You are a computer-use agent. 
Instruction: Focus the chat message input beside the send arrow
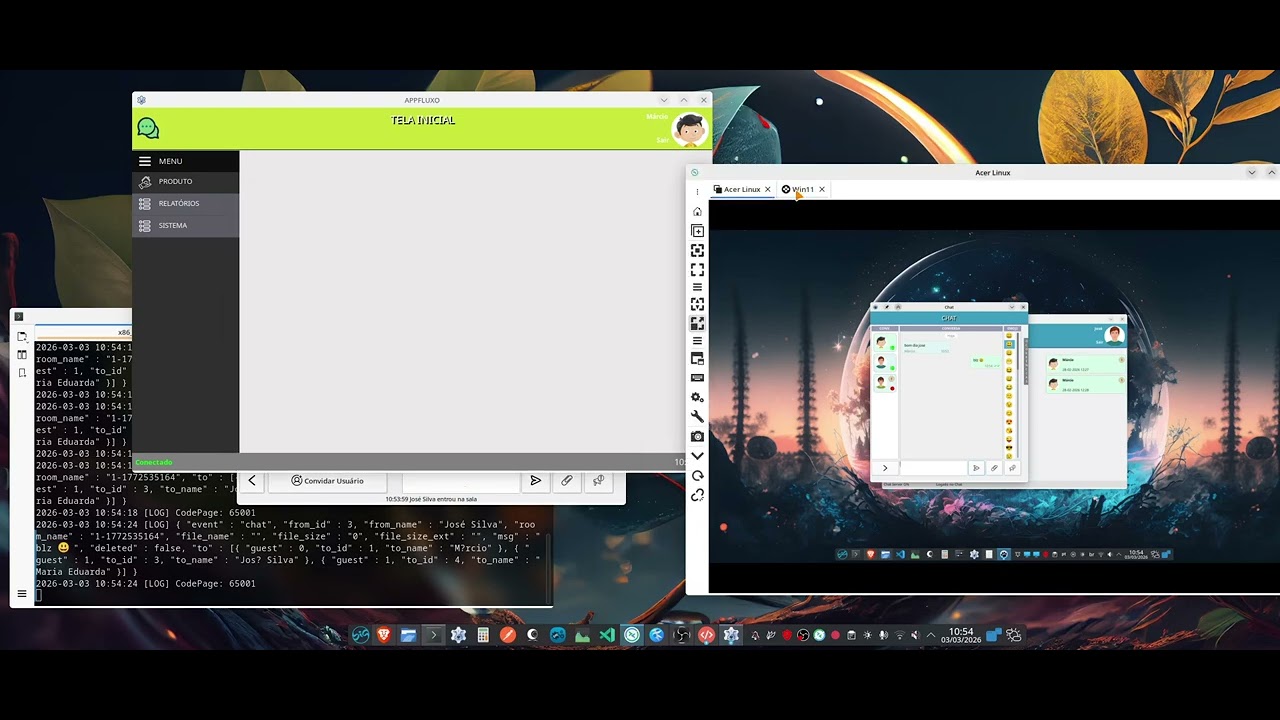tap(460, 482)
